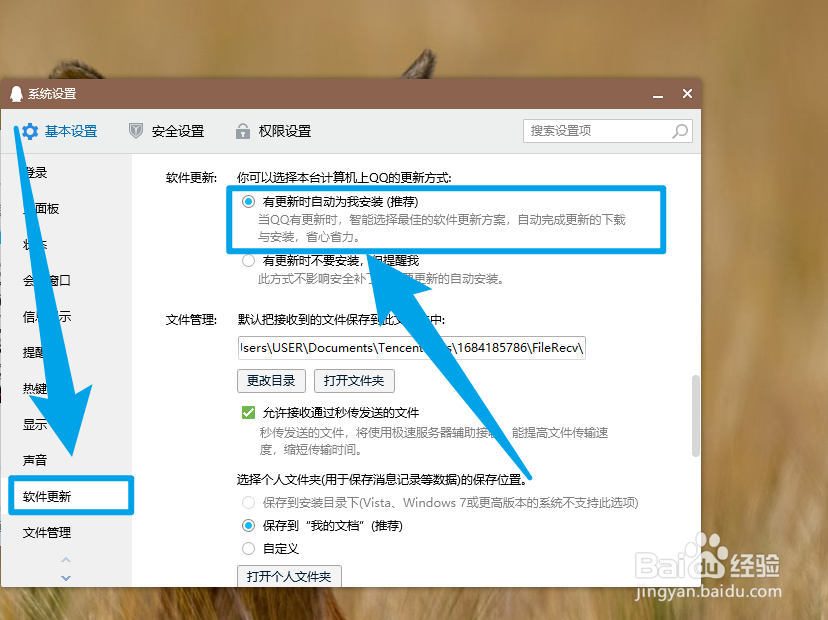The width and height of the screenshot is (828, 620).
Task: Choose the 自定义 save location option
Action: pos(247,547)
